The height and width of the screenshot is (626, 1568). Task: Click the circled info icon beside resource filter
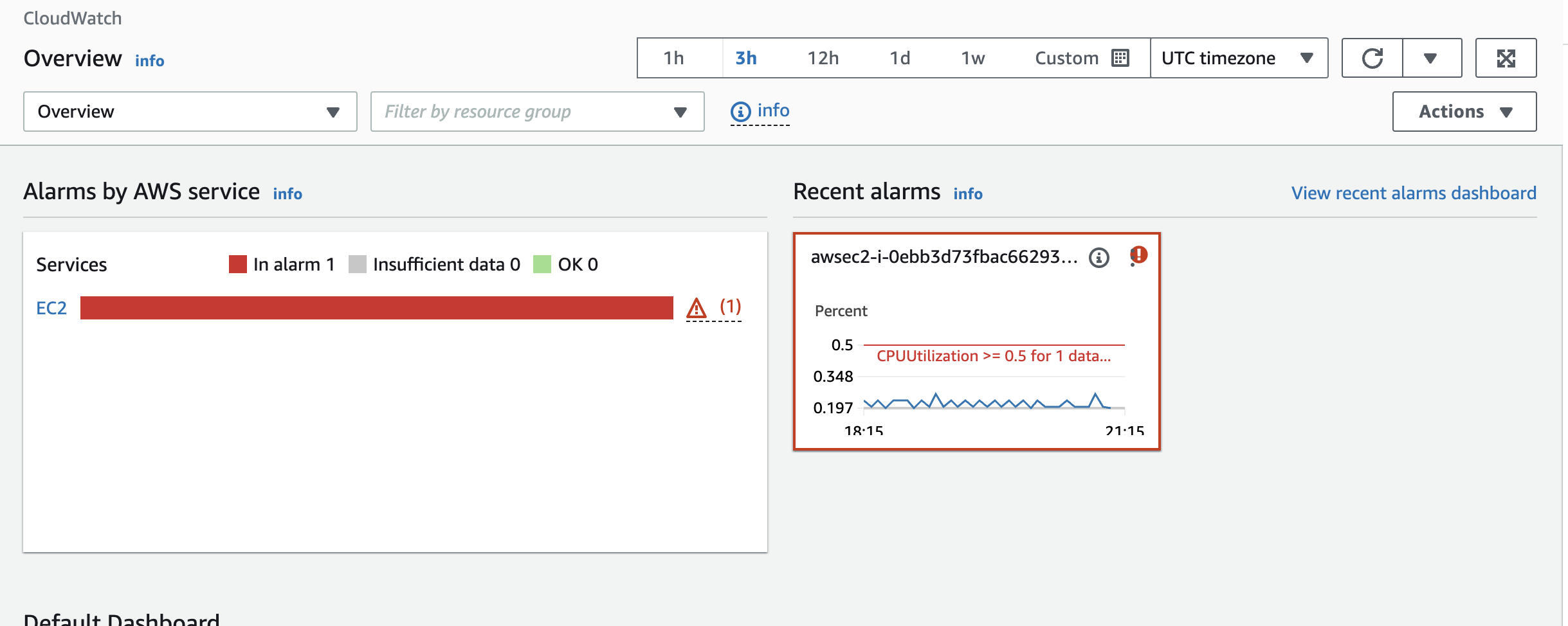click(x=740, y=112)
